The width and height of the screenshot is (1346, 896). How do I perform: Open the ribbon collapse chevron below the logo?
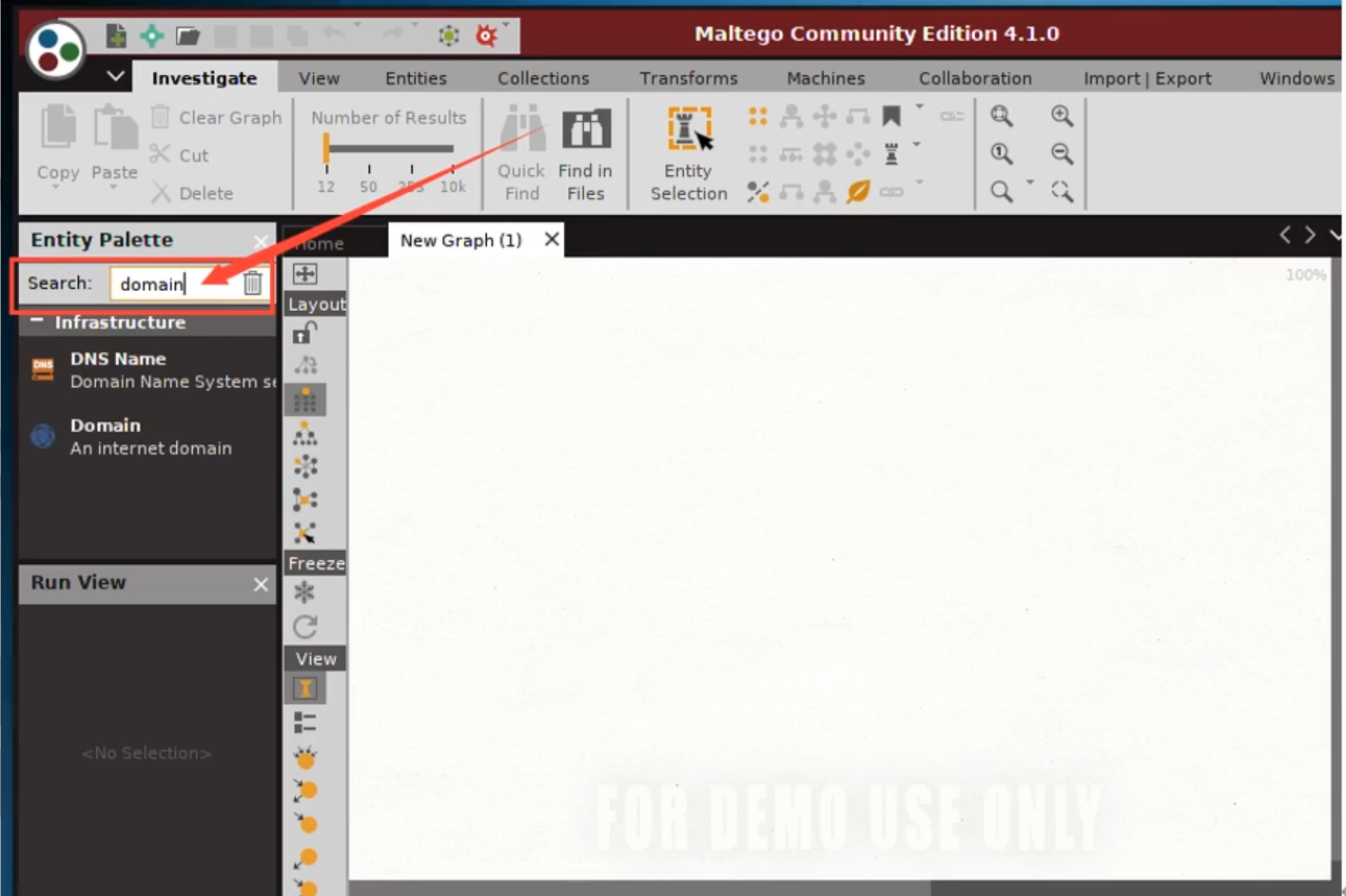click(115, 75)
